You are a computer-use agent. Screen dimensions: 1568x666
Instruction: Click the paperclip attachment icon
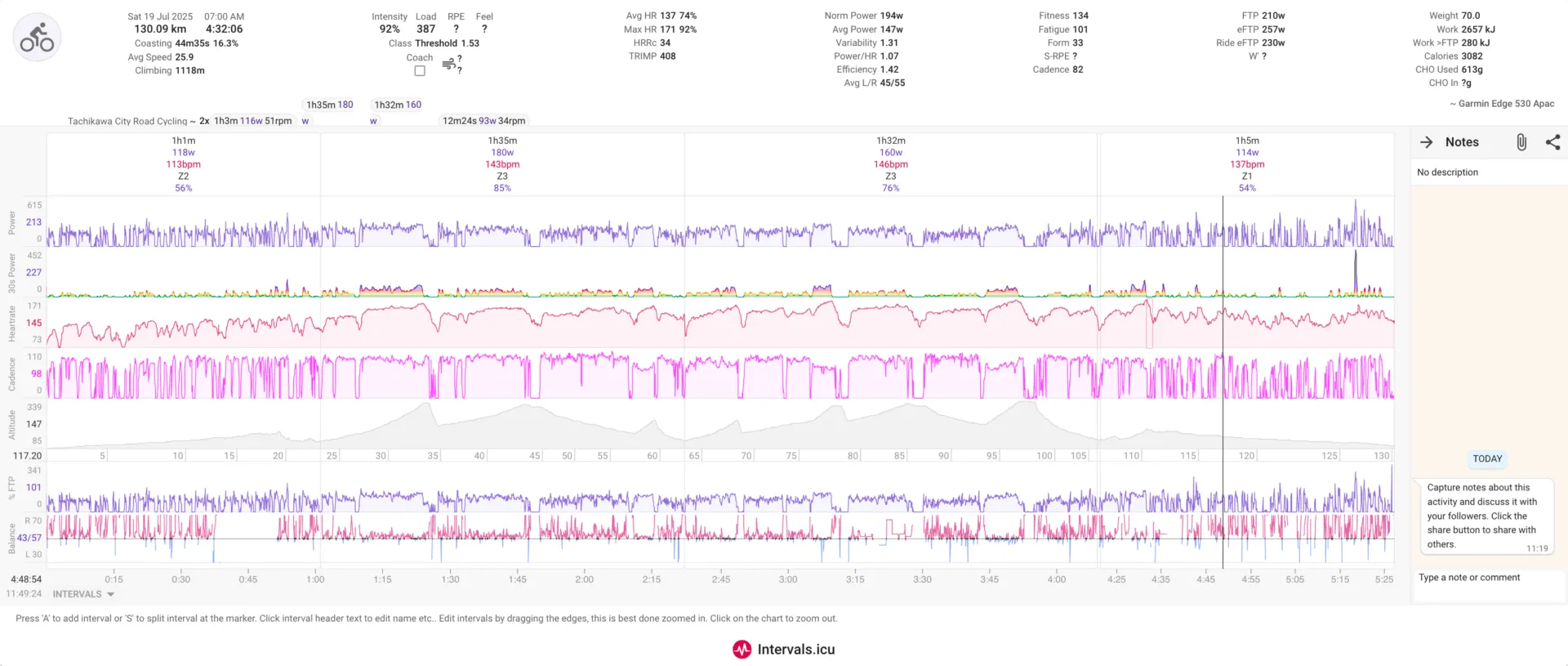(1521, 142)
